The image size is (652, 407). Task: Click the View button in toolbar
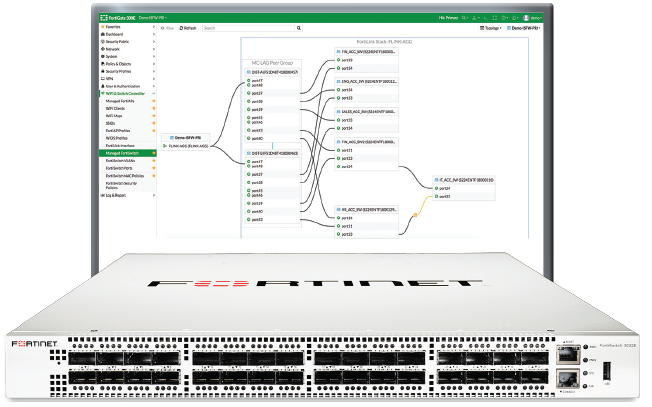tap(168, 28)
